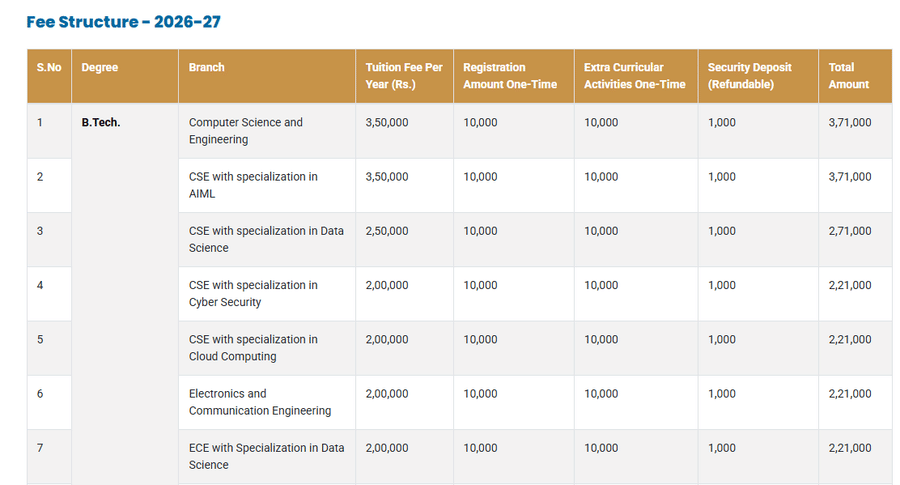
Task: Click the Branch column header
Action: (x=207, y=68)
